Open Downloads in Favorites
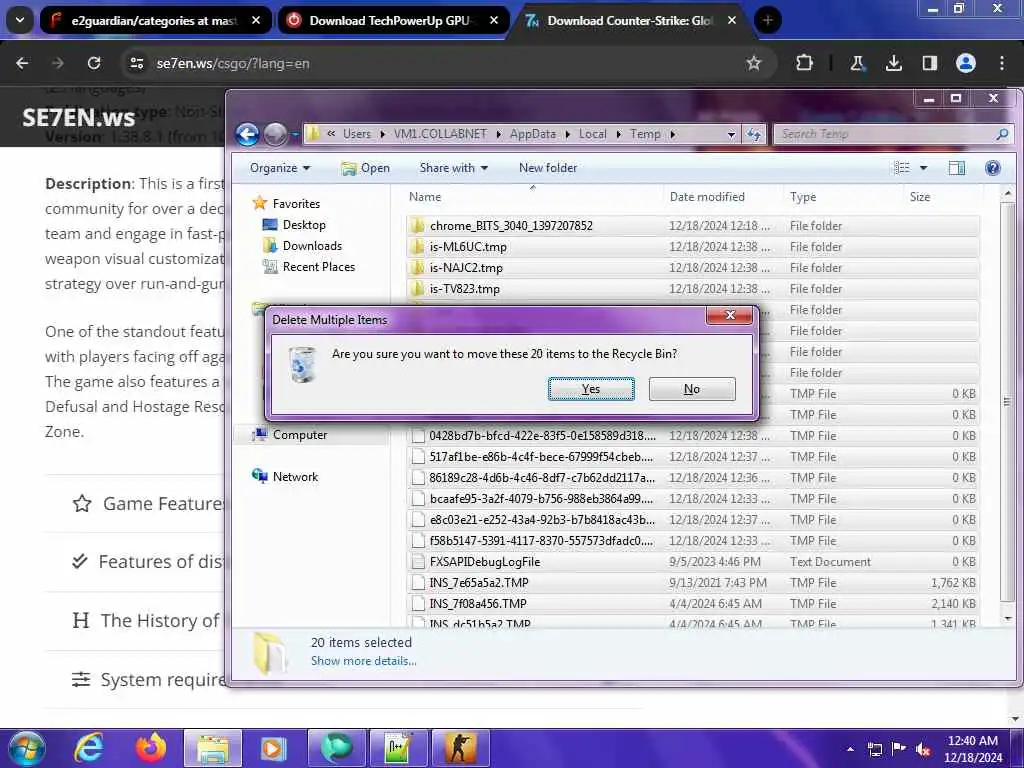The image size is (1024, 768). [x=312, y=246]
